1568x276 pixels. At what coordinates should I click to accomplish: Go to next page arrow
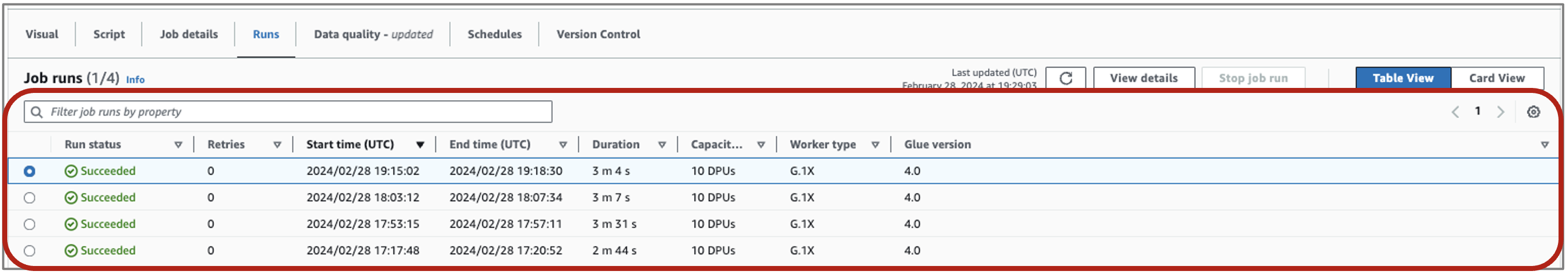pos(1500,112)
